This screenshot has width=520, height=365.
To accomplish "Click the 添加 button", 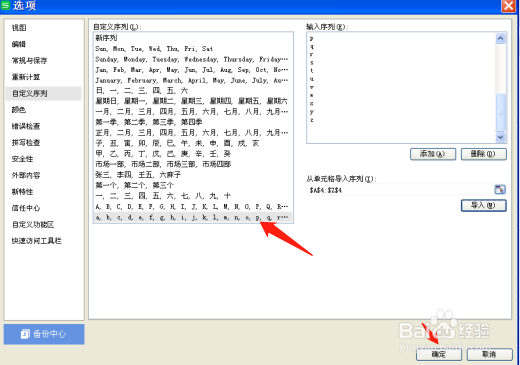I will click(x=433, y=154).
